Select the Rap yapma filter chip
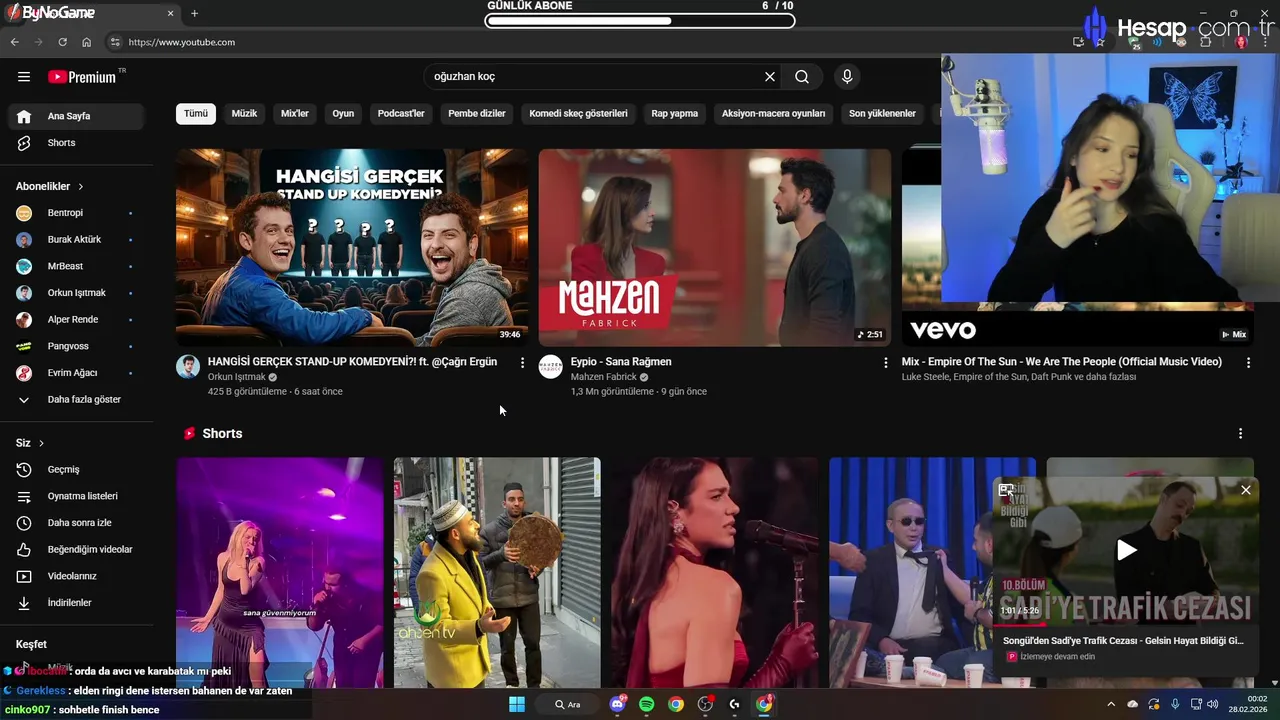 tap(675, 113)
